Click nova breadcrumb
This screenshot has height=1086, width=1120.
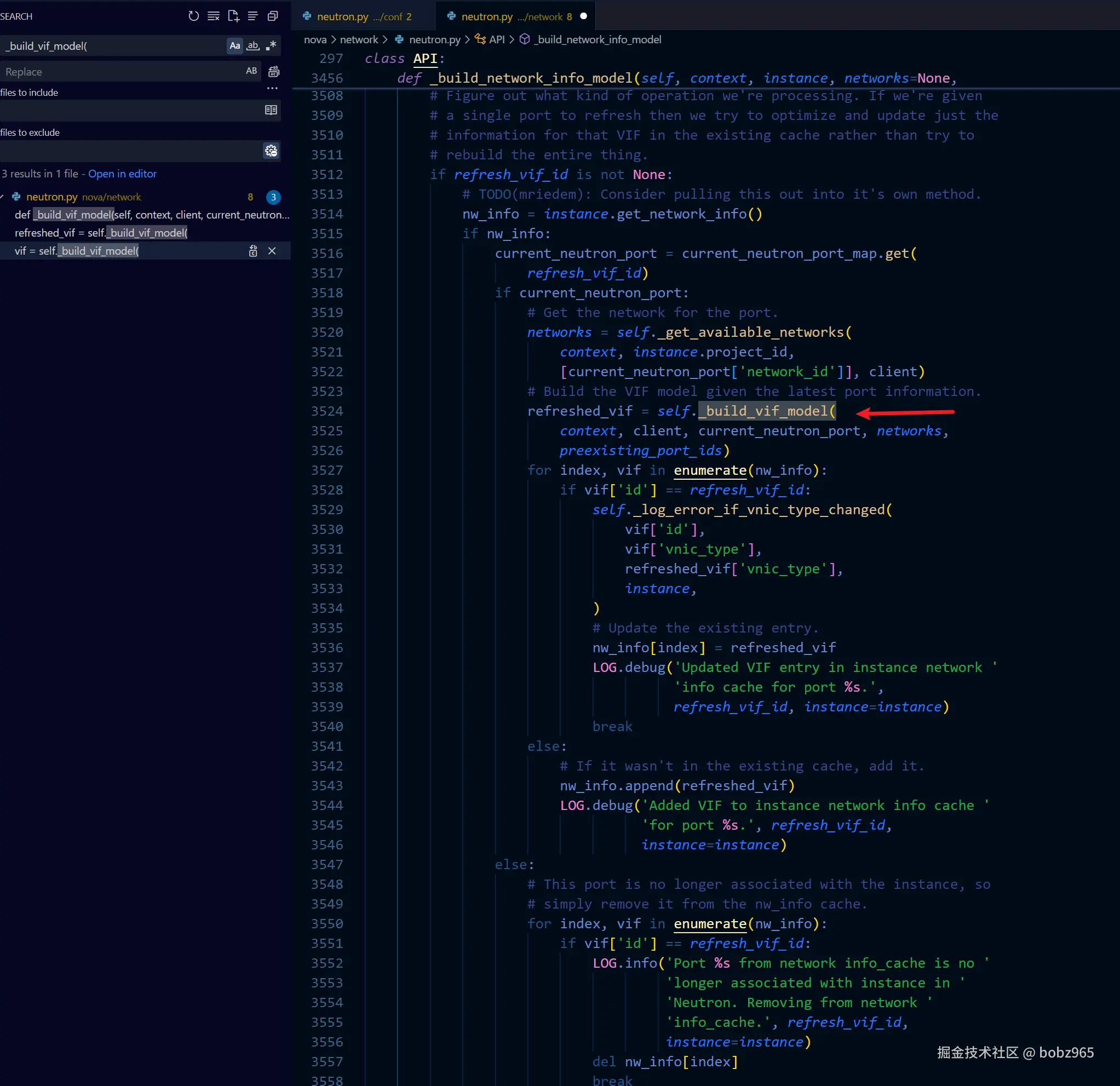point(315,39)
